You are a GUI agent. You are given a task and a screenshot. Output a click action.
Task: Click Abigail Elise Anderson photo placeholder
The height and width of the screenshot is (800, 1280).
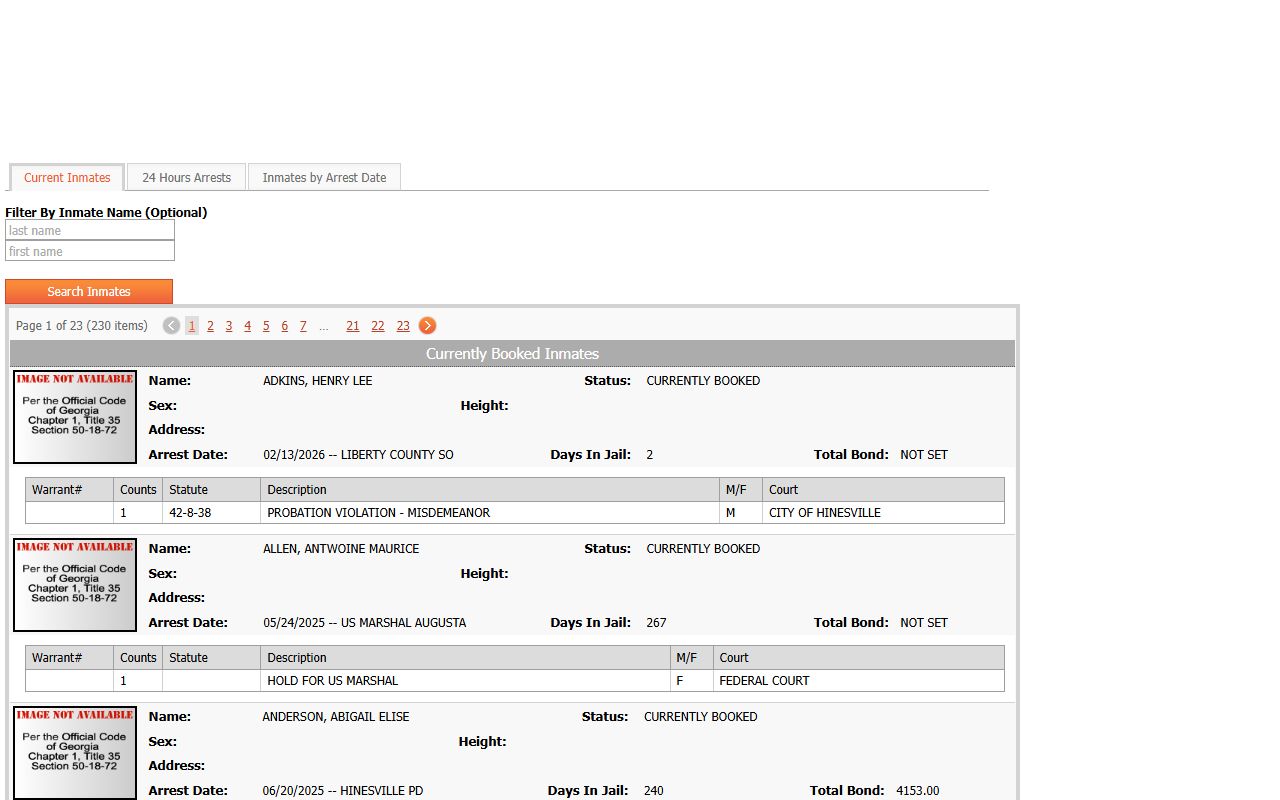click(x=75, y=752)
